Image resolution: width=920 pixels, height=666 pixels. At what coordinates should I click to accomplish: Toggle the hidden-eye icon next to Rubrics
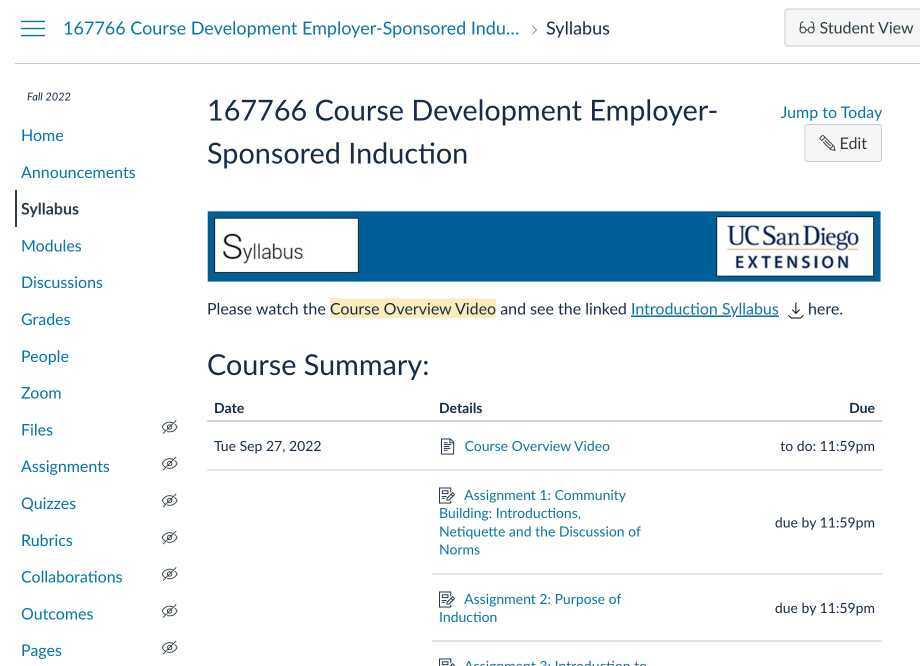pyautogui.click(x=170, y=537)
